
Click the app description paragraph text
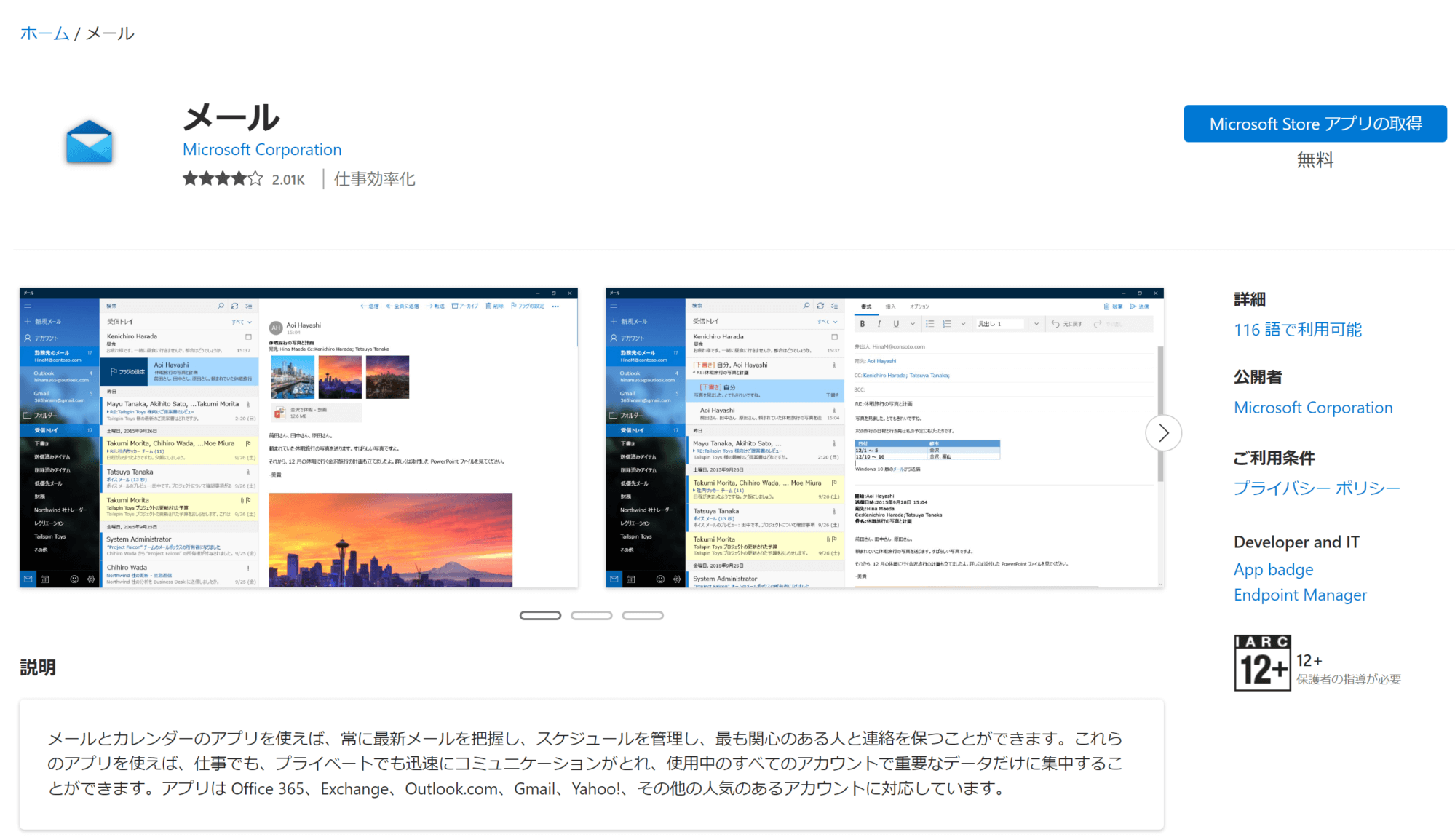tap(586, 764)
